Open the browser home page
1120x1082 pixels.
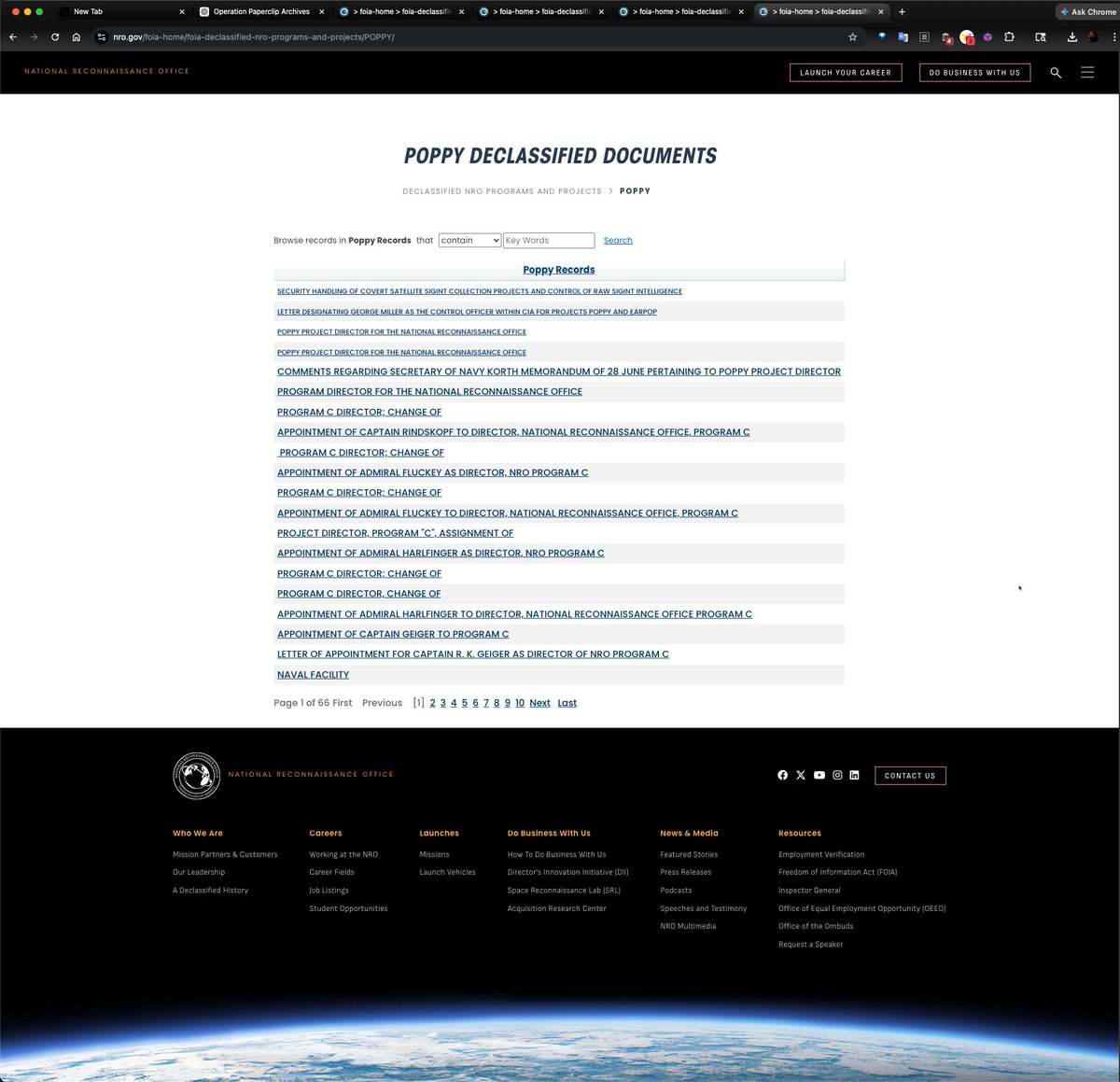click(77, 37)
